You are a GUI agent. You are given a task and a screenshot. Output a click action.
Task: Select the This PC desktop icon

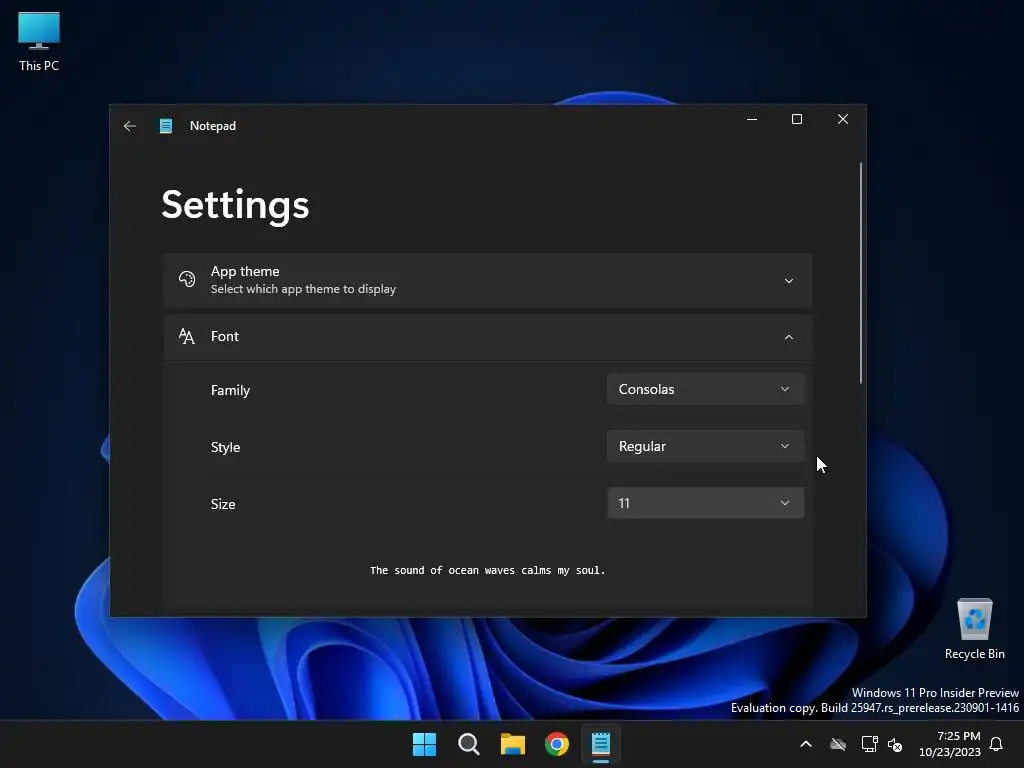tap(39, 42)
